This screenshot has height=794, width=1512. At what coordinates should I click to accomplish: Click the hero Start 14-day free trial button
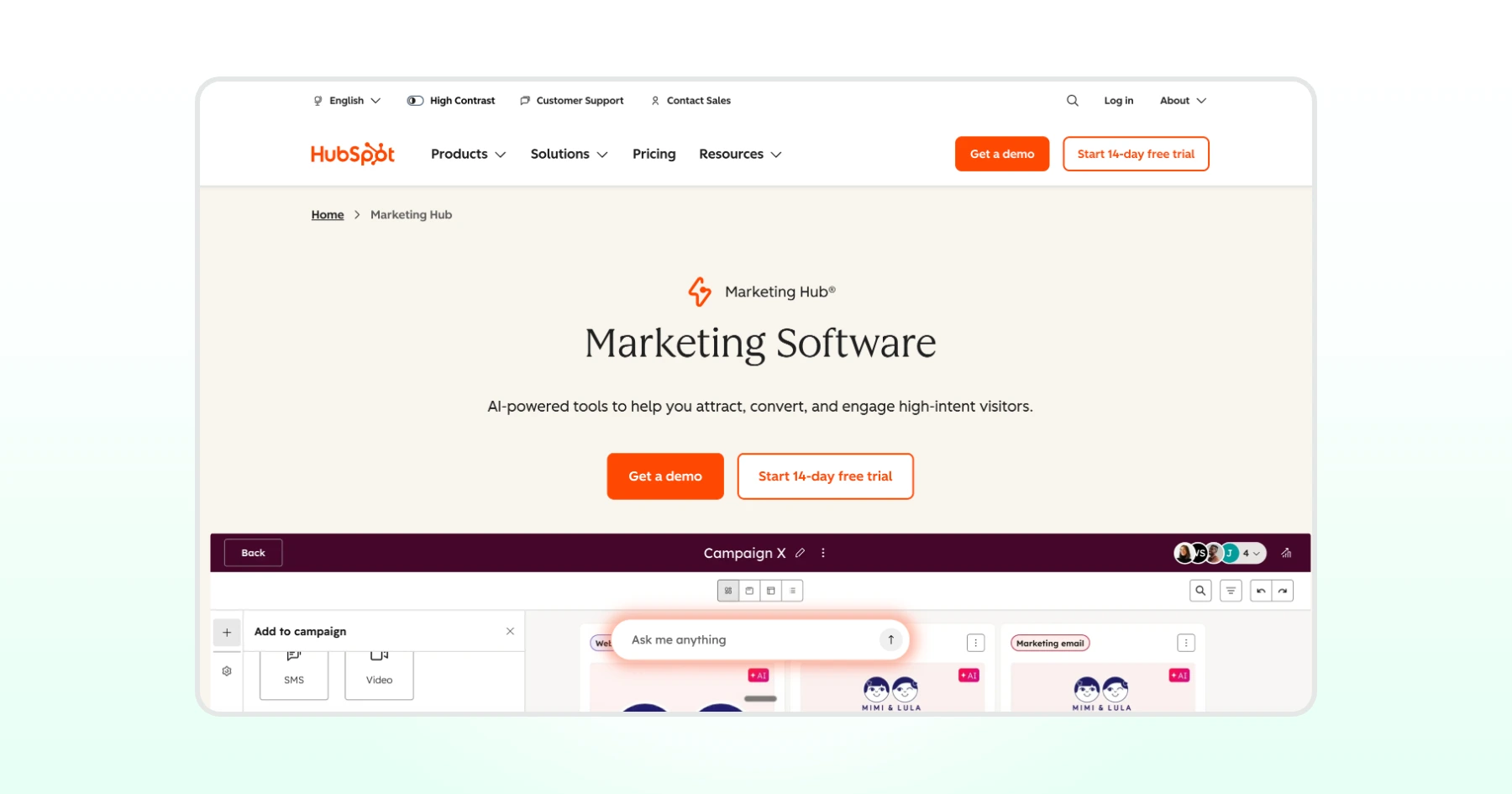[x=825, y=476]
